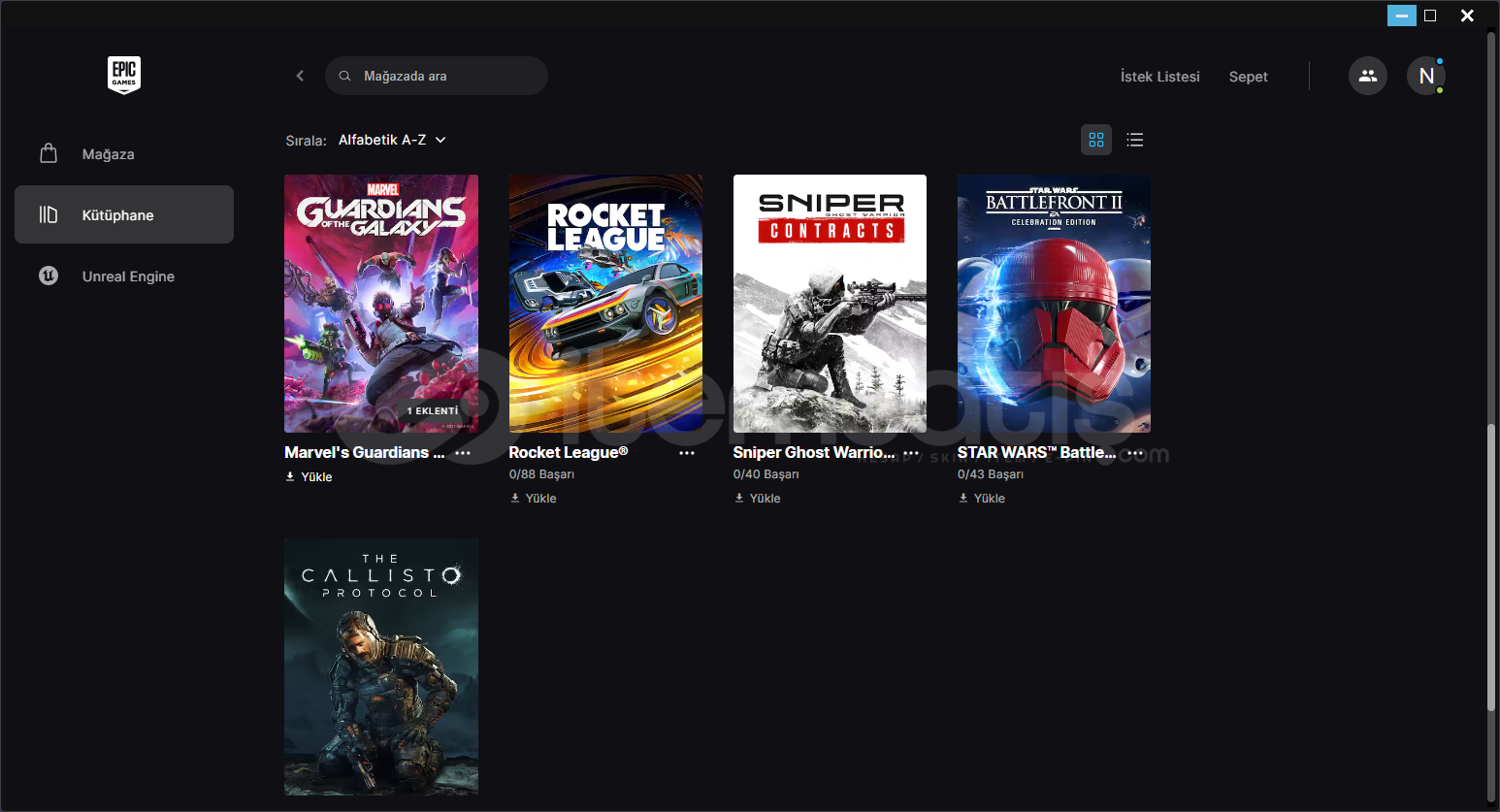Go back with the left arrow
This screenshot has height=812, width=1500.
300,76
